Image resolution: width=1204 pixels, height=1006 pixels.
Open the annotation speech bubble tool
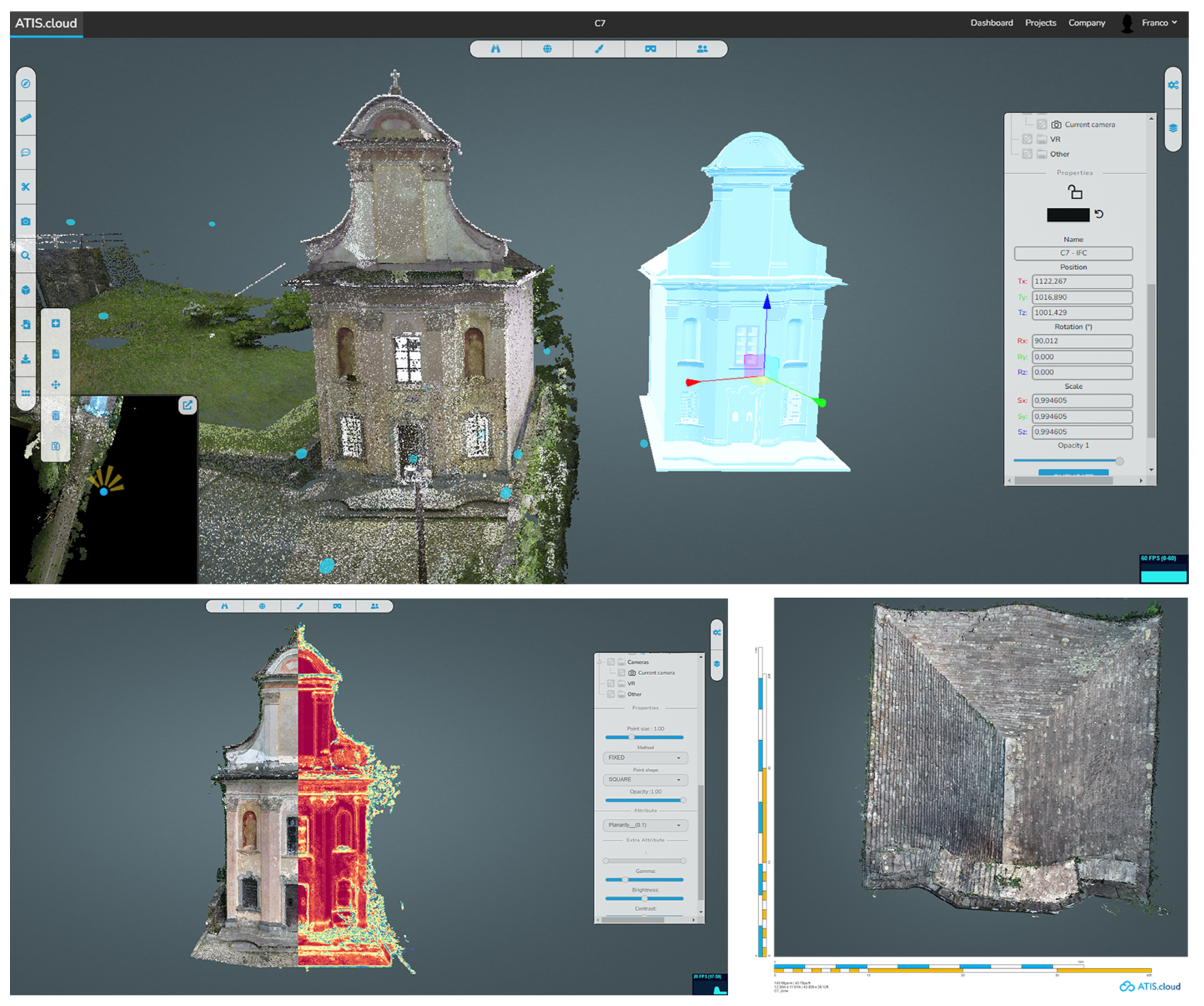[26, 153]
